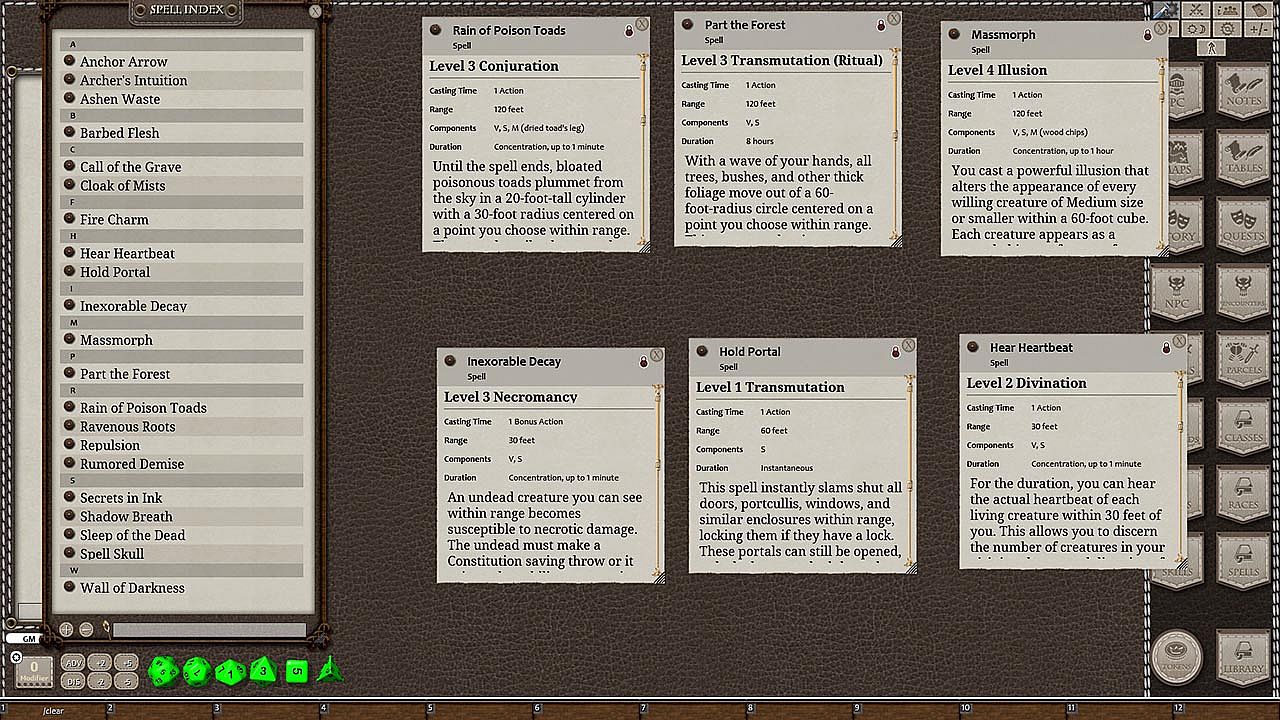Click the green d8 die
The width and height of the screenshot is (1280, 720).
[x=263, y=670]
